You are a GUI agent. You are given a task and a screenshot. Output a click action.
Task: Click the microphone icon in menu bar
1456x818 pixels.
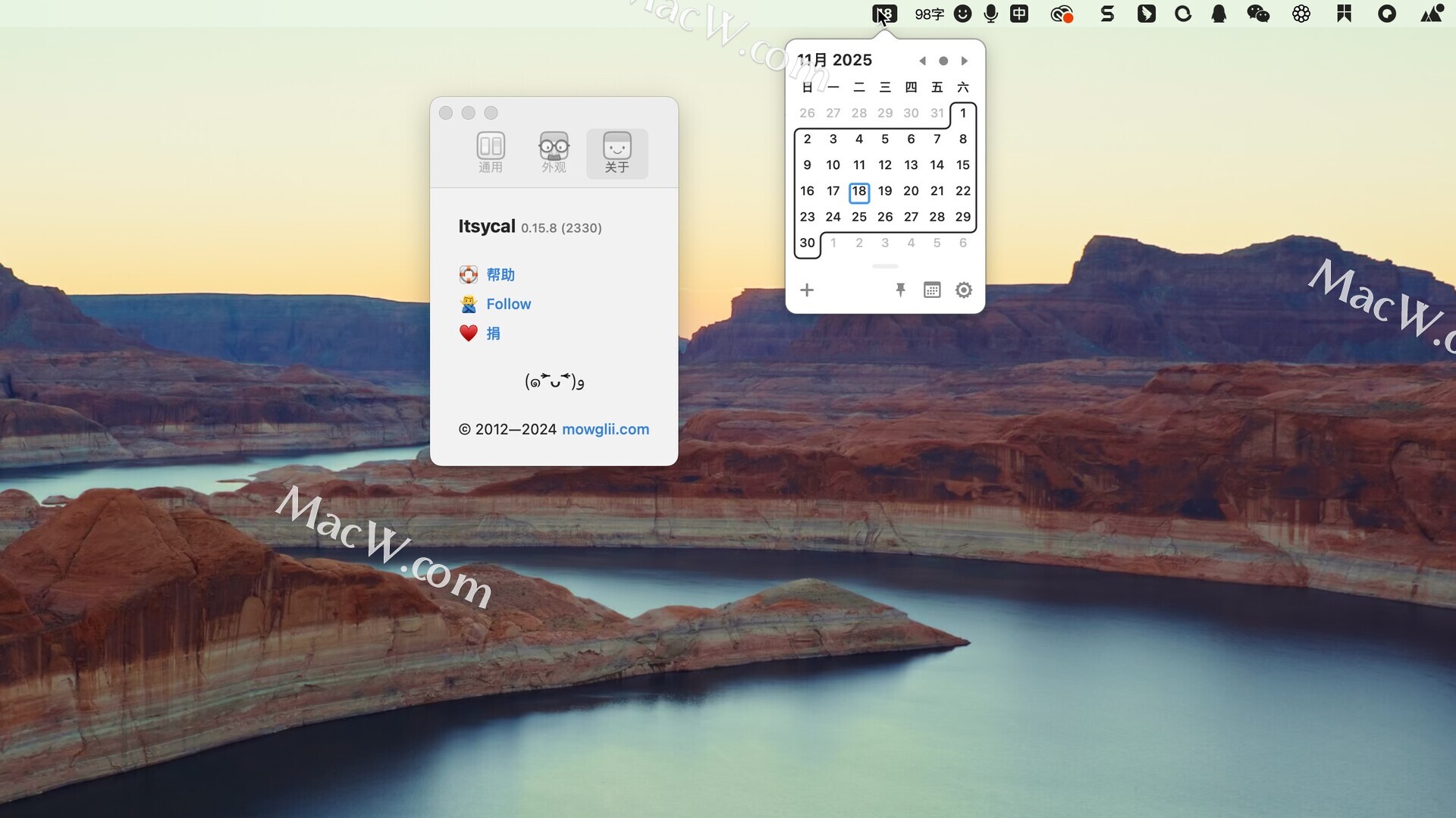(990, 14)
